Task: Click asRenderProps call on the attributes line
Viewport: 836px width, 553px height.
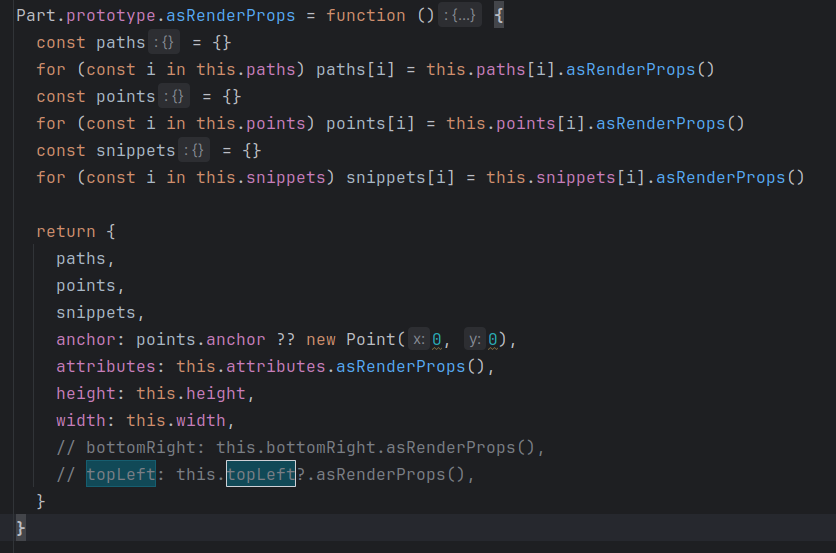Action: 400,367
